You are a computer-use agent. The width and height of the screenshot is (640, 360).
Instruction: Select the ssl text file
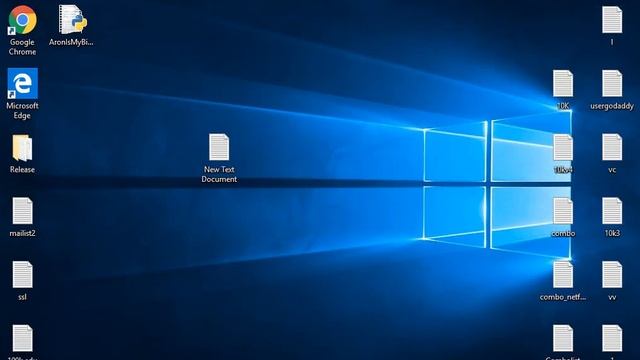click(x=22, y=275)
